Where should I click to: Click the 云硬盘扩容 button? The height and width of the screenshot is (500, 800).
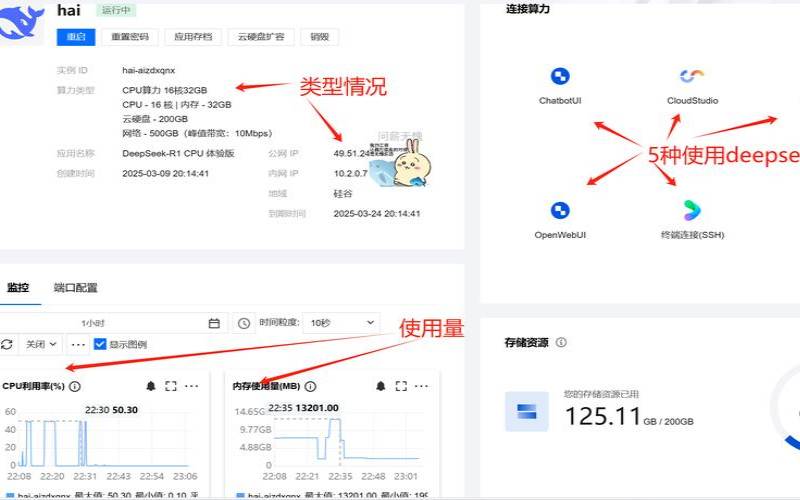coord(261,37)
